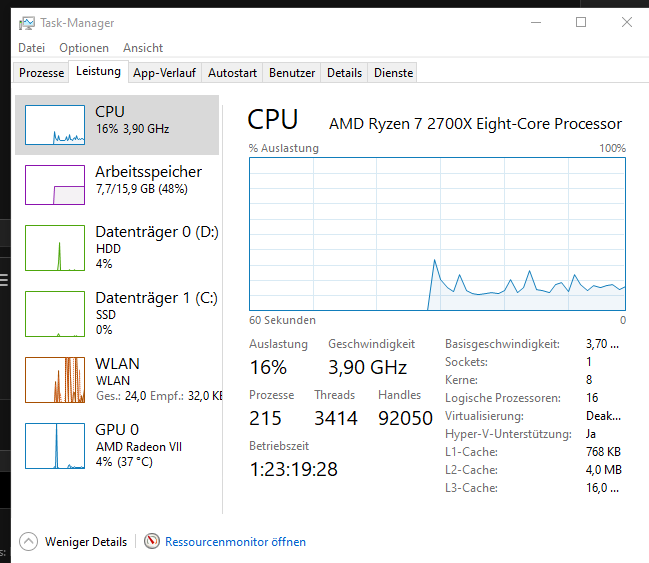The height and width of the screenshot is (563, 649).
Task: Switch to the Benutzer tab
Action: tap(292, 73)
